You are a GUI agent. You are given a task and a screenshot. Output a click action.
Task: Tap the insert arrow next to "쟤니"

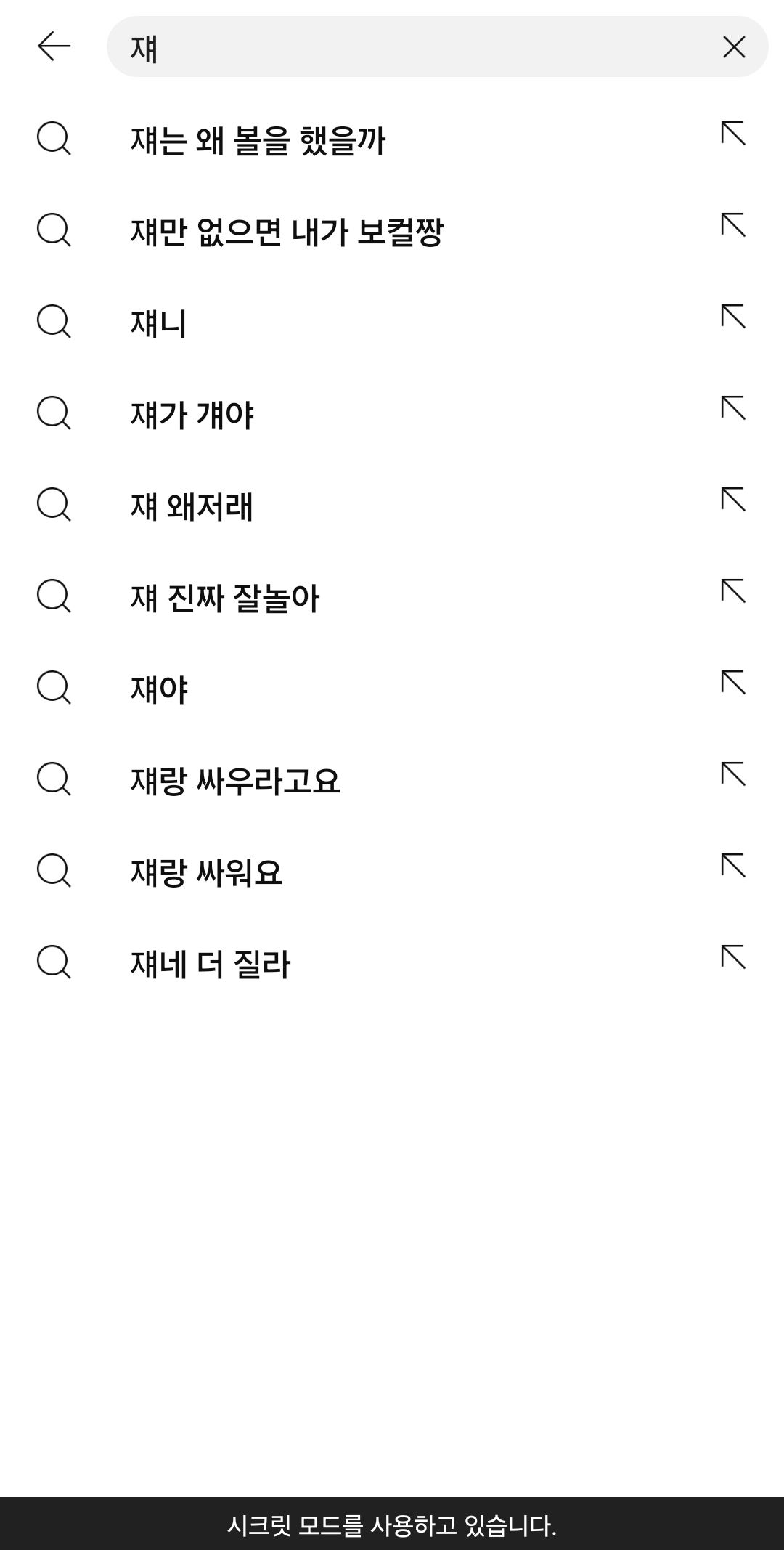pos(733,317)
